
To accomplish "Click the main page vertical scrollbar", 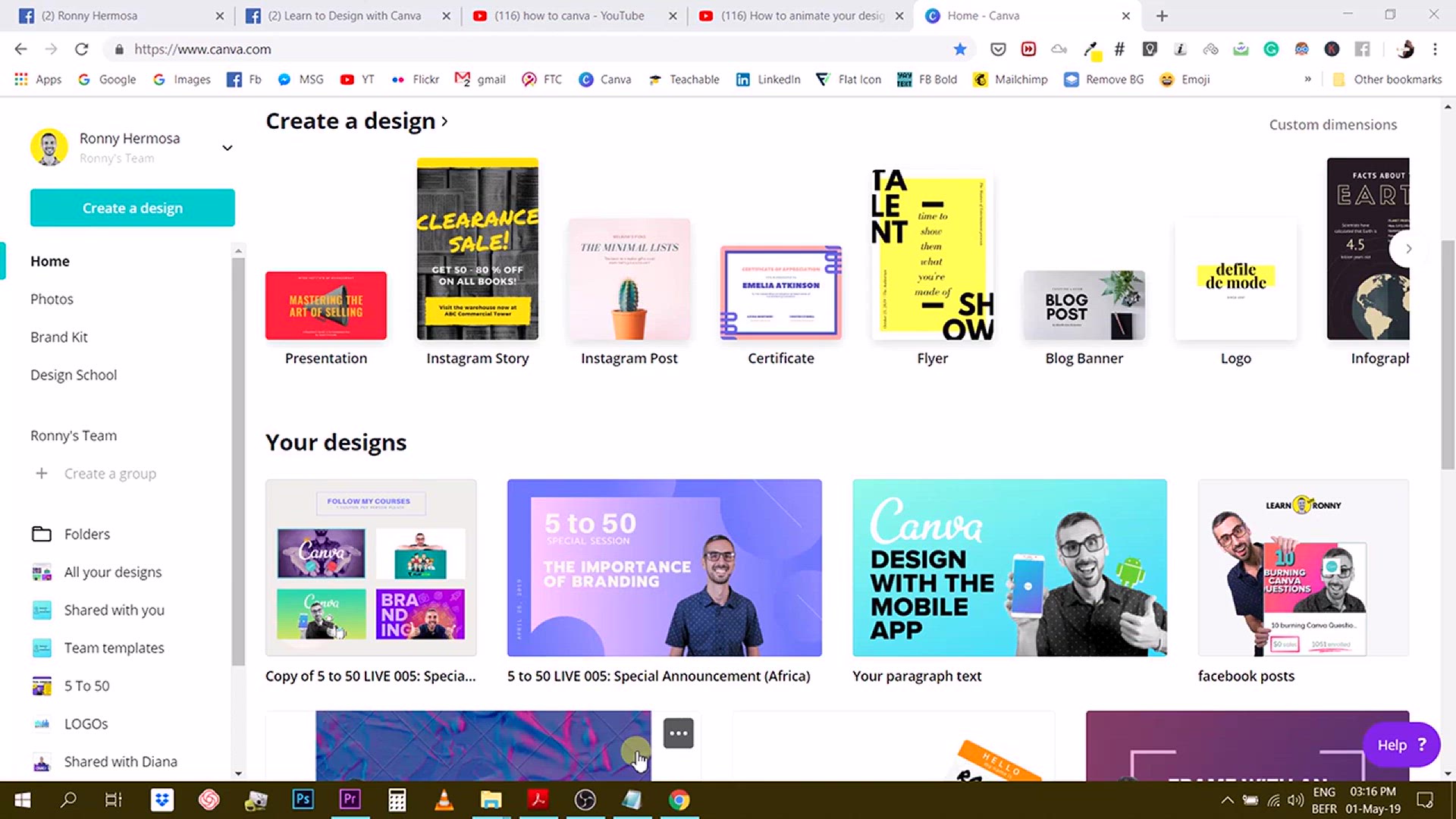I will tap(1448, 355).
